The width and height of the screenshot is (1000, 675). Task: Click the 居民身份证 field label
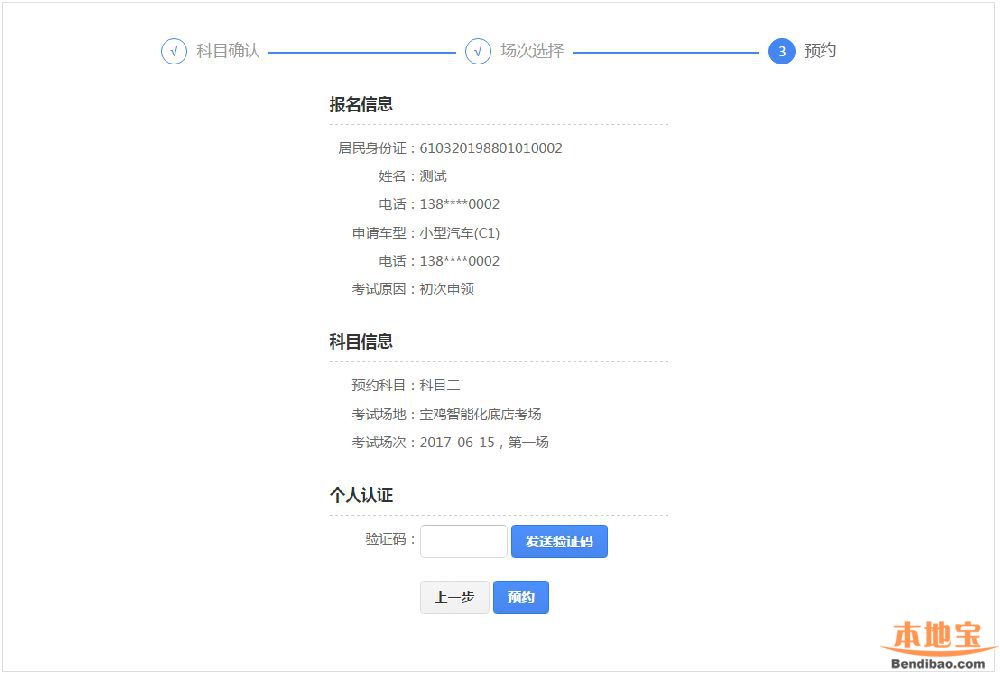[x=372, y=148]
